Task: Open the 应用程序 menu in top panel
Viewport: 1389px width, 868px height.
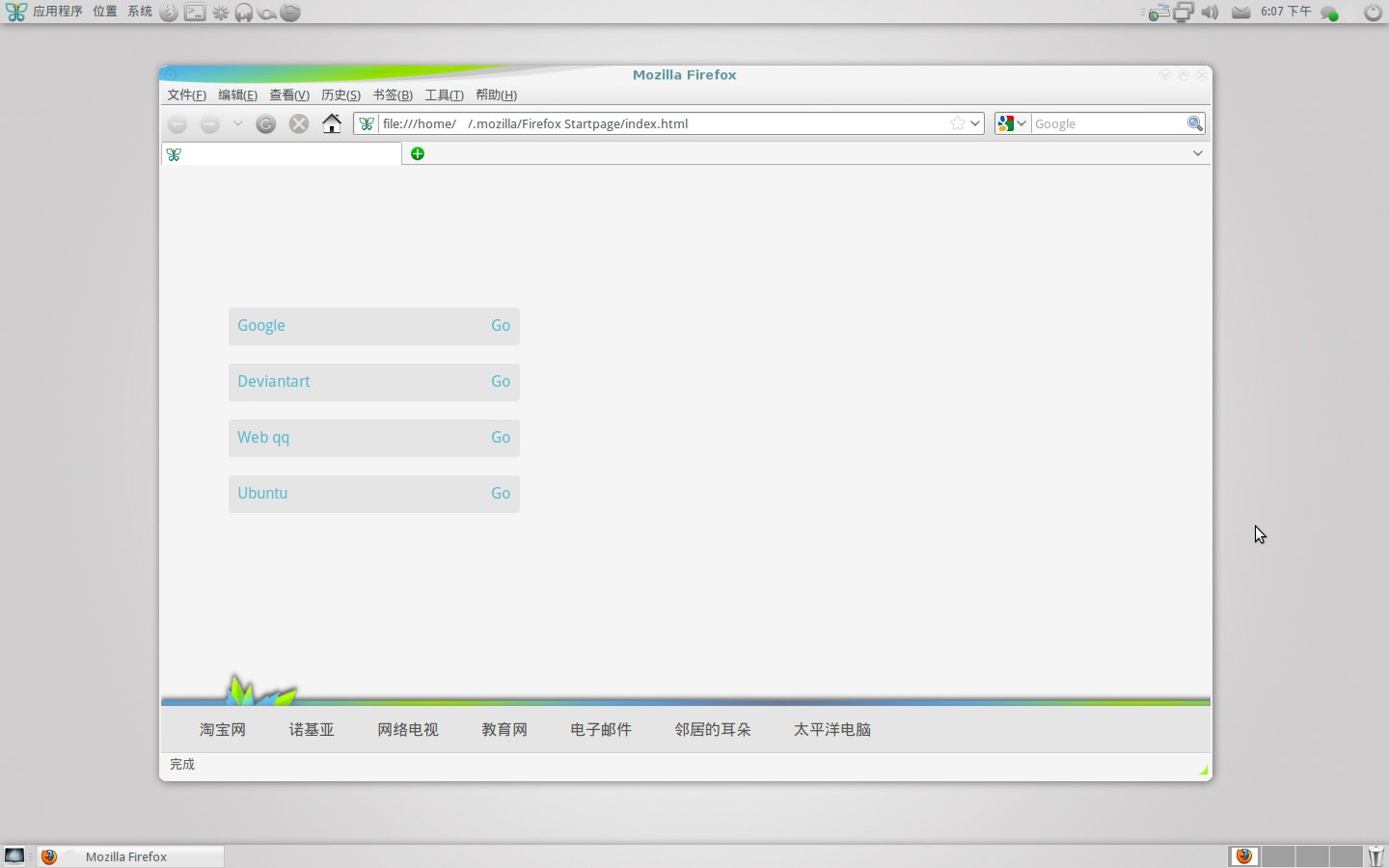Action: click(x=57, y=12)
